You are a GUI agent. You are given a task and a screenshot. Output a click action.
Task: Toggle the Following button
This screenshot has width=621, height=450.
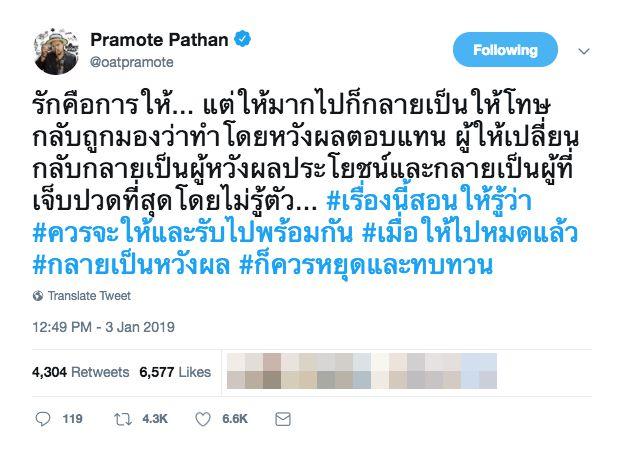[x=505, y=50]
